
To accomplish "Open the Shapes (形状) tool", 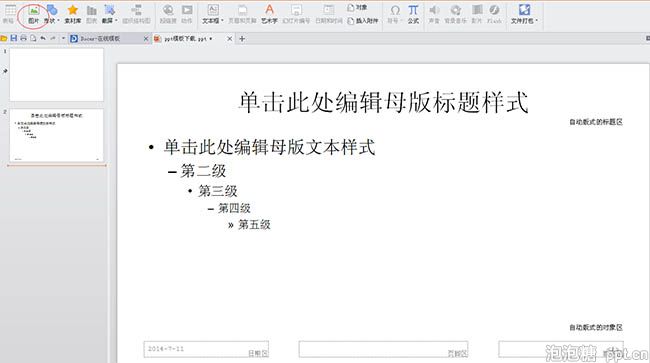I will [51, 13].
